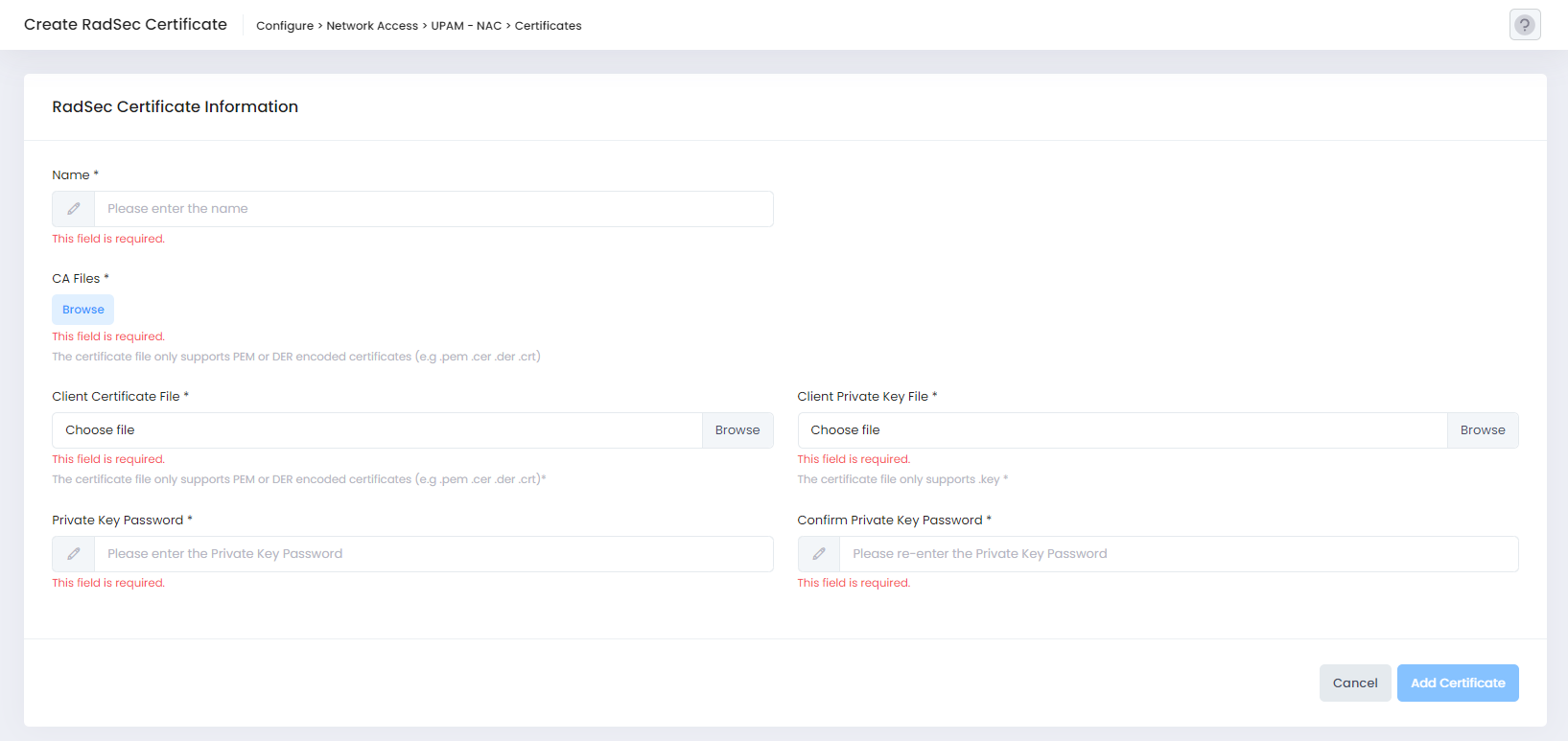Click the Client Private Key File 'Choose file' box

point(1121,430)
